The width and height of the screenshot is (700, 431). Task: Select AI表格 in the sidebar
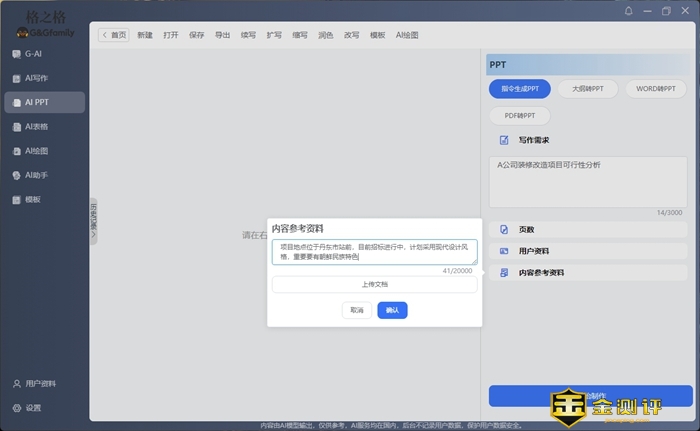tap(36, 127)
